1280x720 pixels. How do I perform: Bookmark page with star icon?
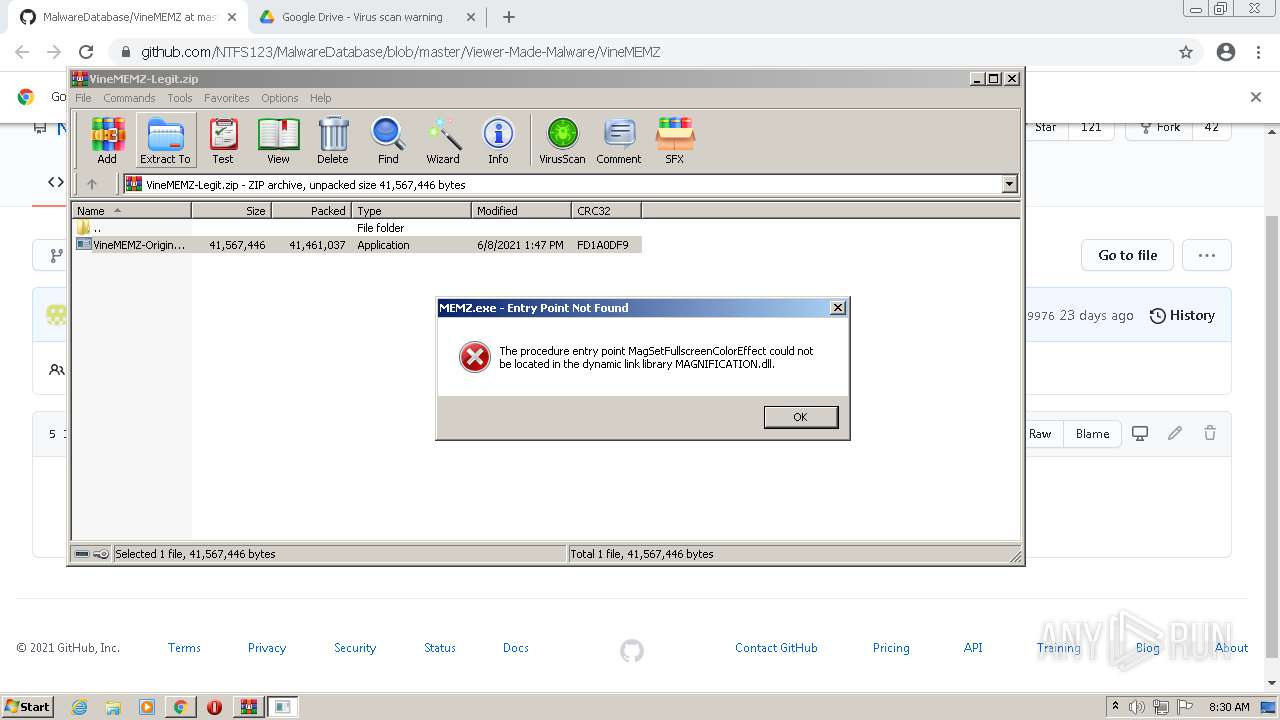pos(1186,52)
